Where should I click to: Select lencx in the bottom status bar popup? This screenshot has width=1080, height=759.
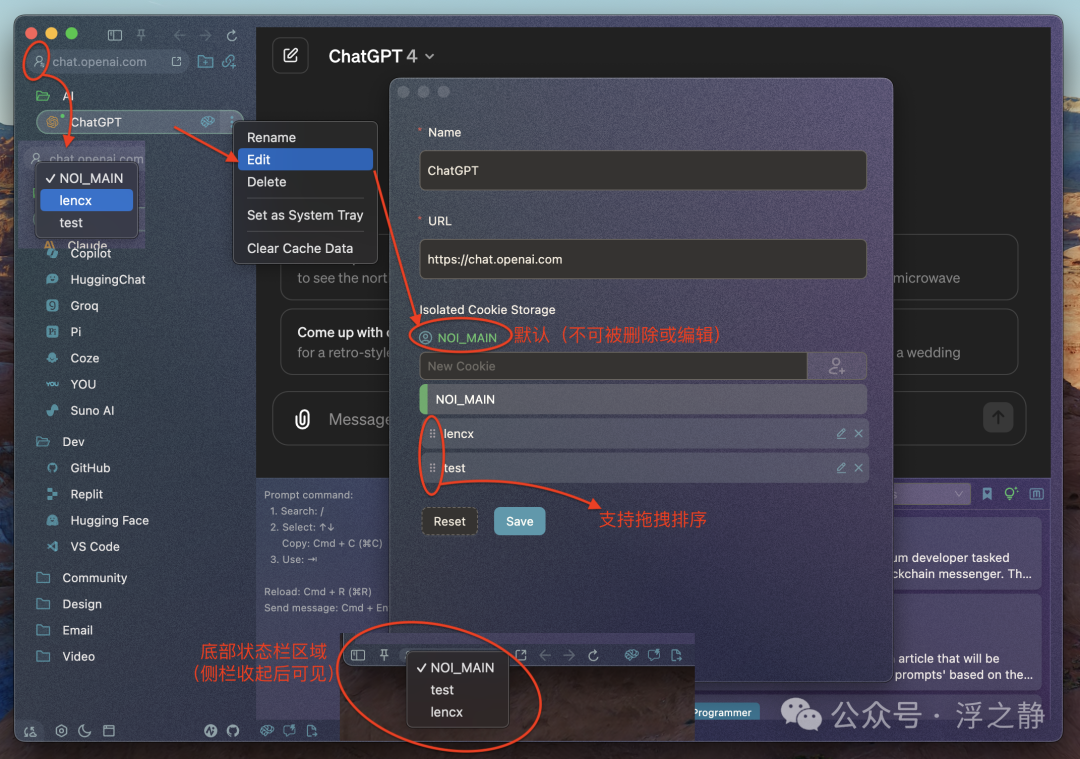pyautogui.click(x=458, y=712)
